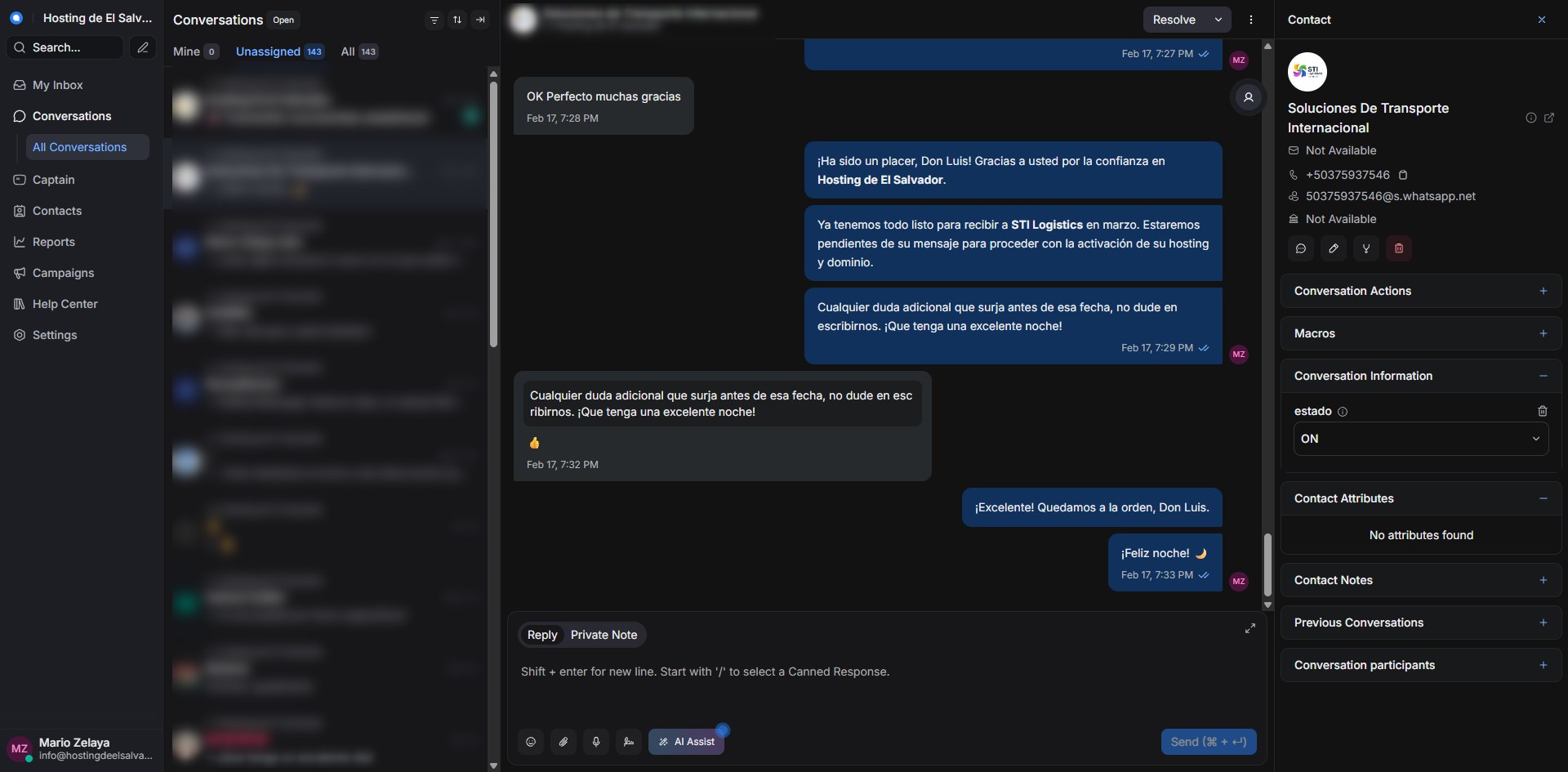Click the chat message scrollbar thumb
Screen dimensions: 1568x772
point(1267,565)
